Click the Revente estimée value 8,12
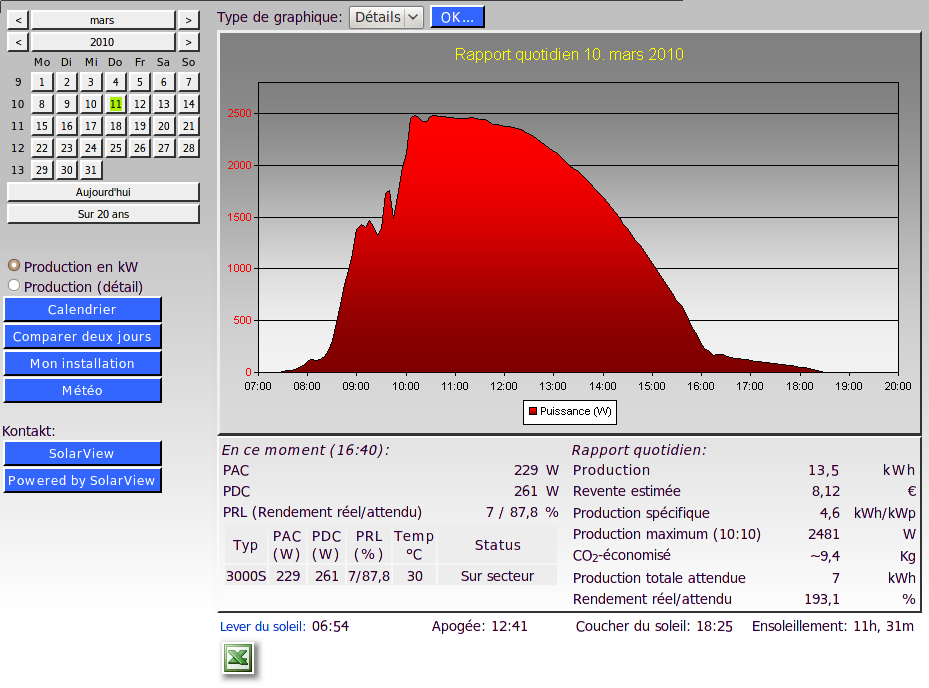The width and height of the screenshot is (929, 688). (825, 492)
